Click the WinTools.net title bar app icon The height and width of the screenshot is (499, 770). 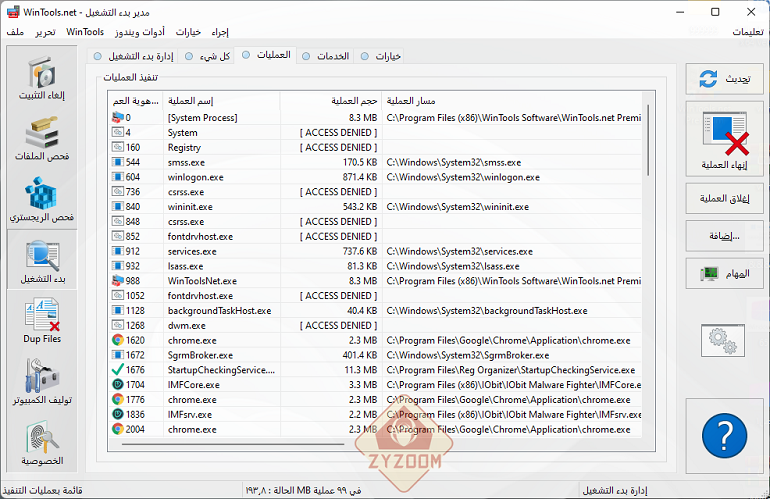13,12
